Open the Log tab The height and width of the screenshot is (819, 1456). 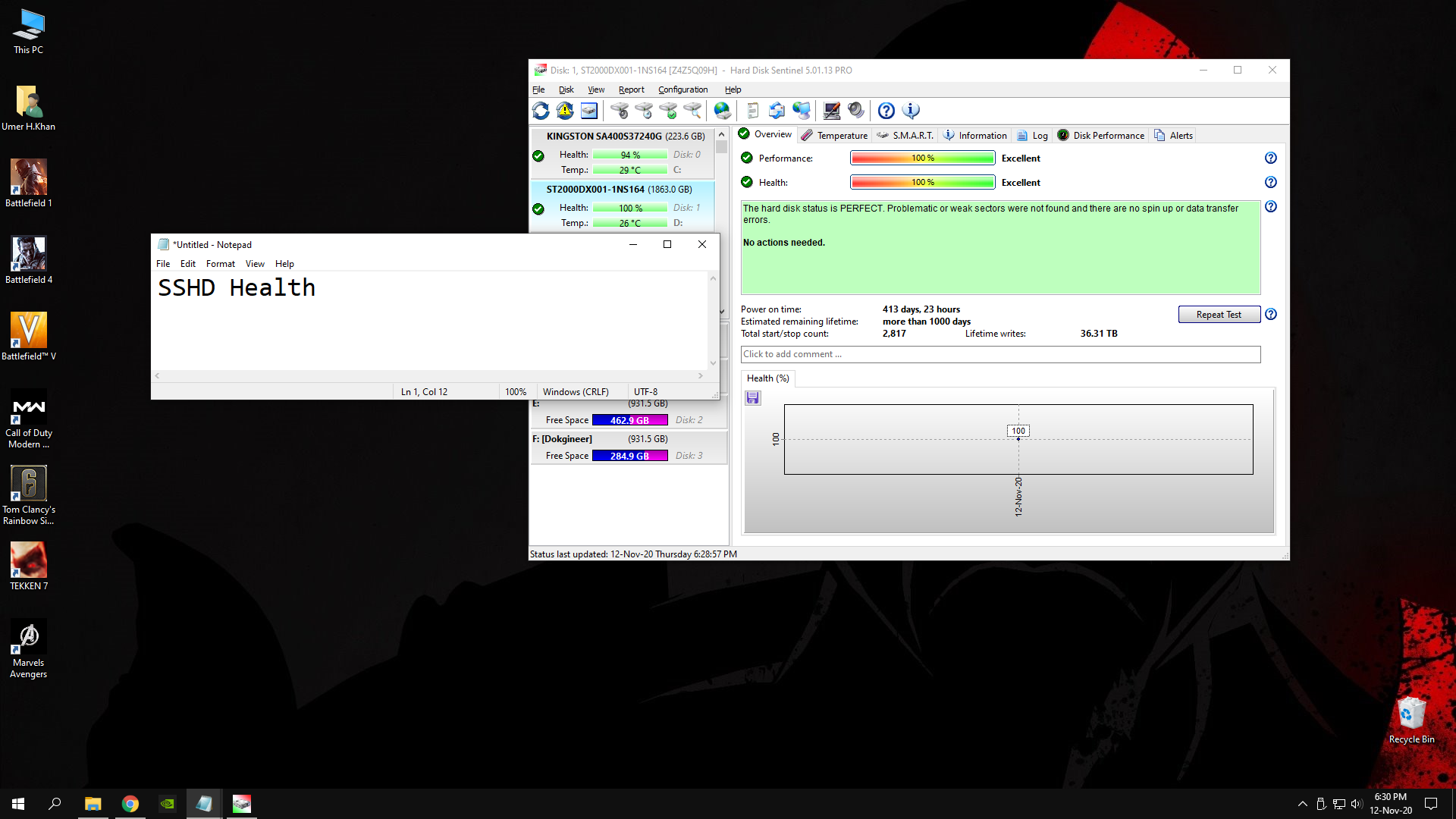1032,135
